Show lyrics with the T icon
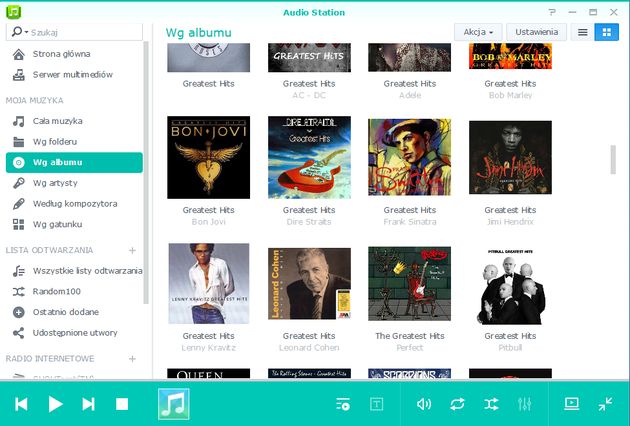 pyautogui.click(x=376, y=404)
